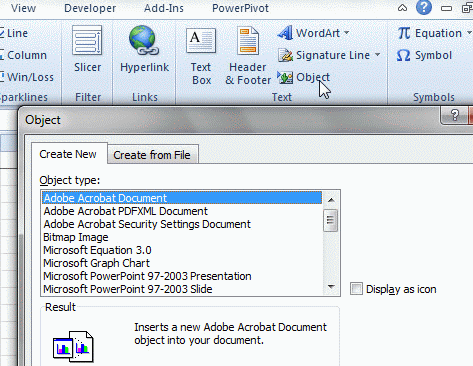Screen dimensions: 473x366
Task: Open the View ribbon tab
Action: click(x=23, y=8)
